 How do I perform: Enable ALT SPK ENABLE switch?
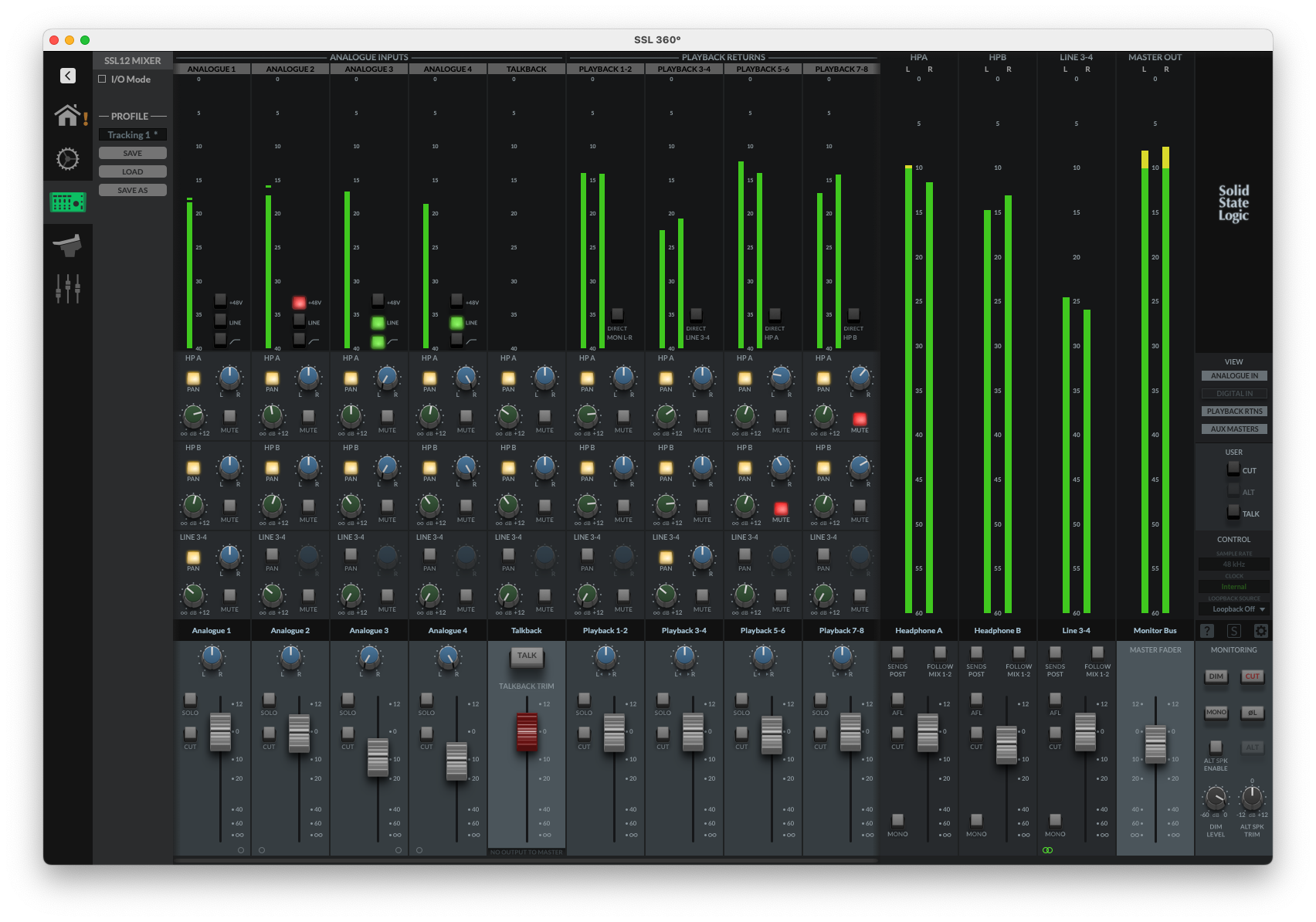click(x=1216, y=746)
